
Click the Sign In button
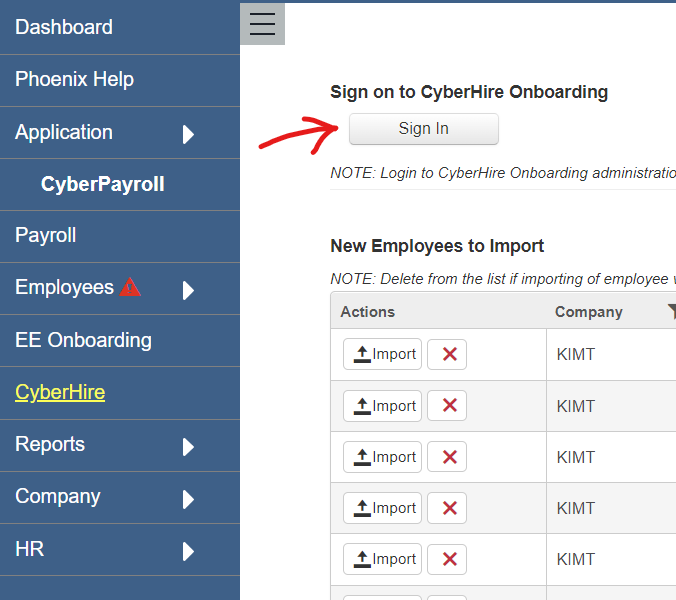pos(424,129)
